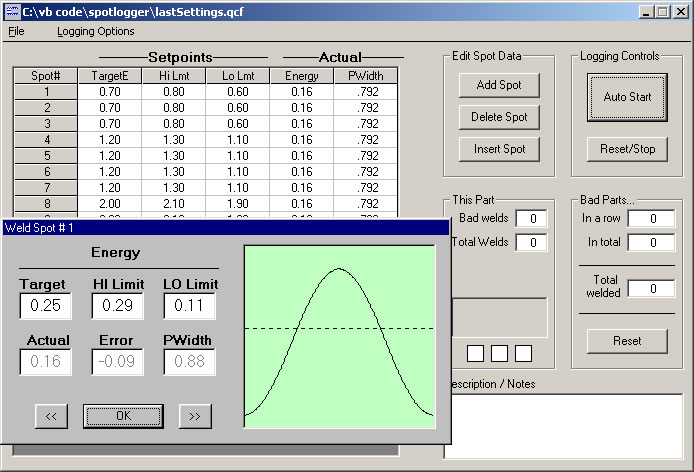Select row header for spot 6
The width and height of the screenshot is (694, 472).
(46, 172)
